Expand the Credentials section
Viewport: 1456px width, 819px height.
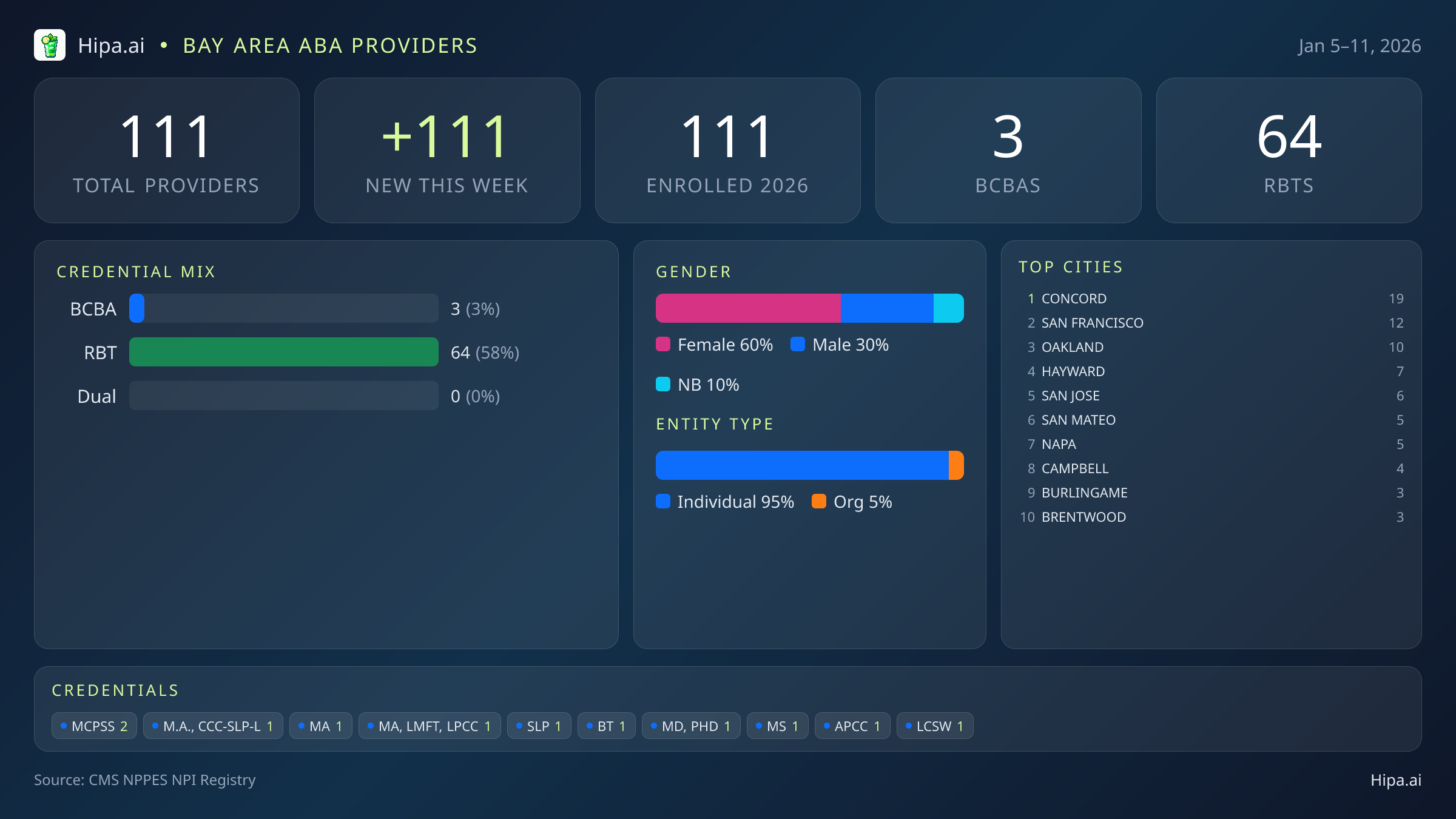[115, 690]
